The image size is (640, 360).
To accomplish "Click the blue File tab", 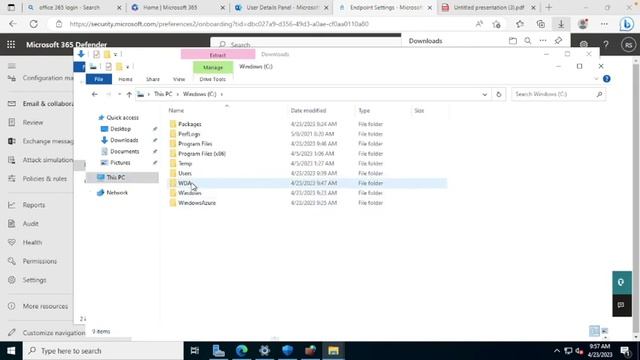I will tap(99, 79).
